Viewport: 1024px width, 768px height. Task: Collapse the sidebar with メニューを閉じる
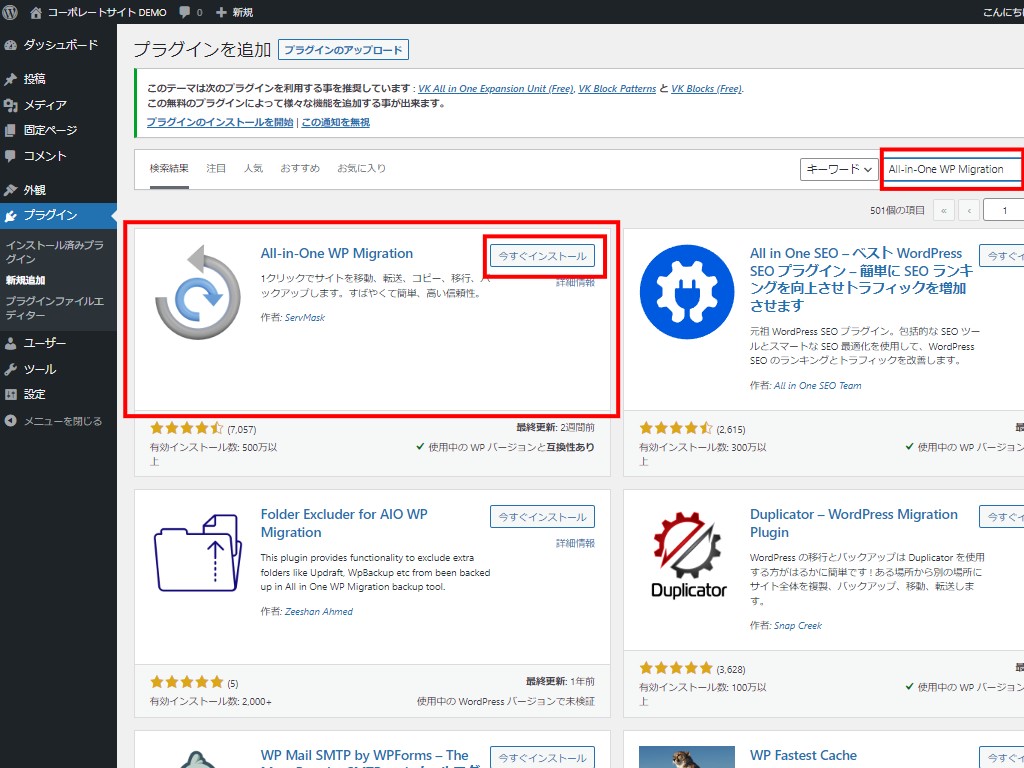click(x=62, y=421)
